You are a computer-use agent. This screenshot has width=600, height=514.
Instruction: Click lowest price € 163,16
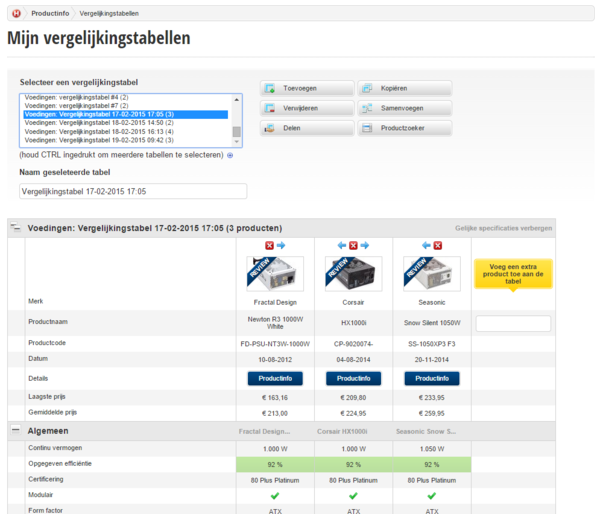275,398
